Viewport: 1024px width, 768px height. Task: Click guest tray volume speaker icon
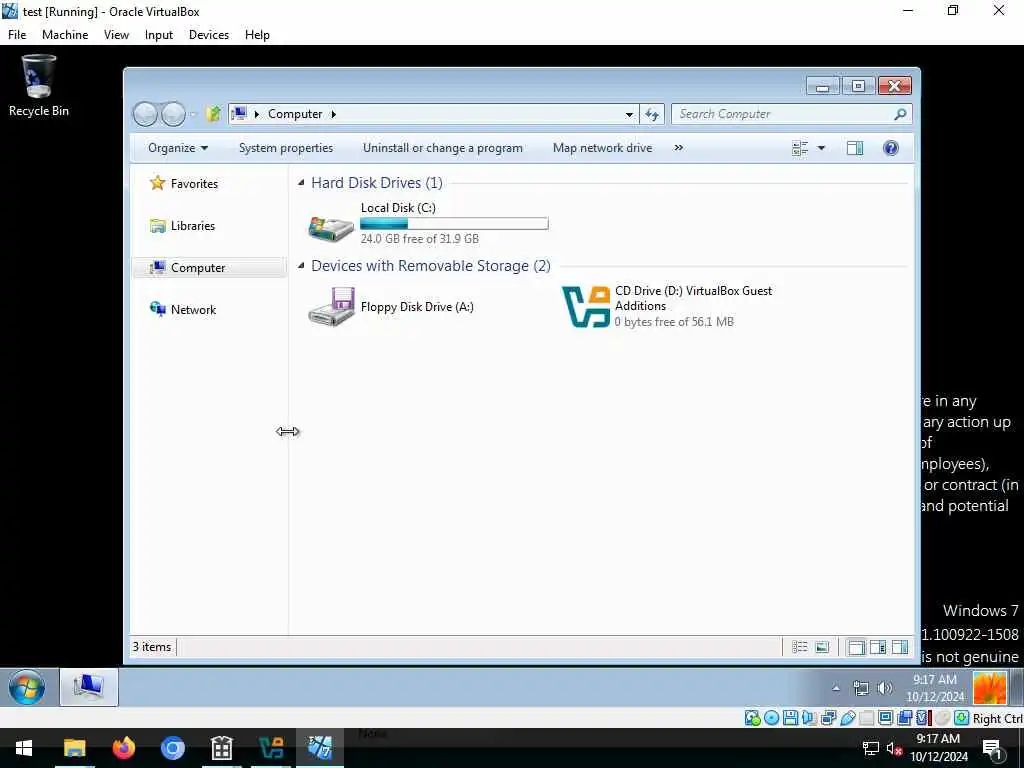tap(884, 688)
